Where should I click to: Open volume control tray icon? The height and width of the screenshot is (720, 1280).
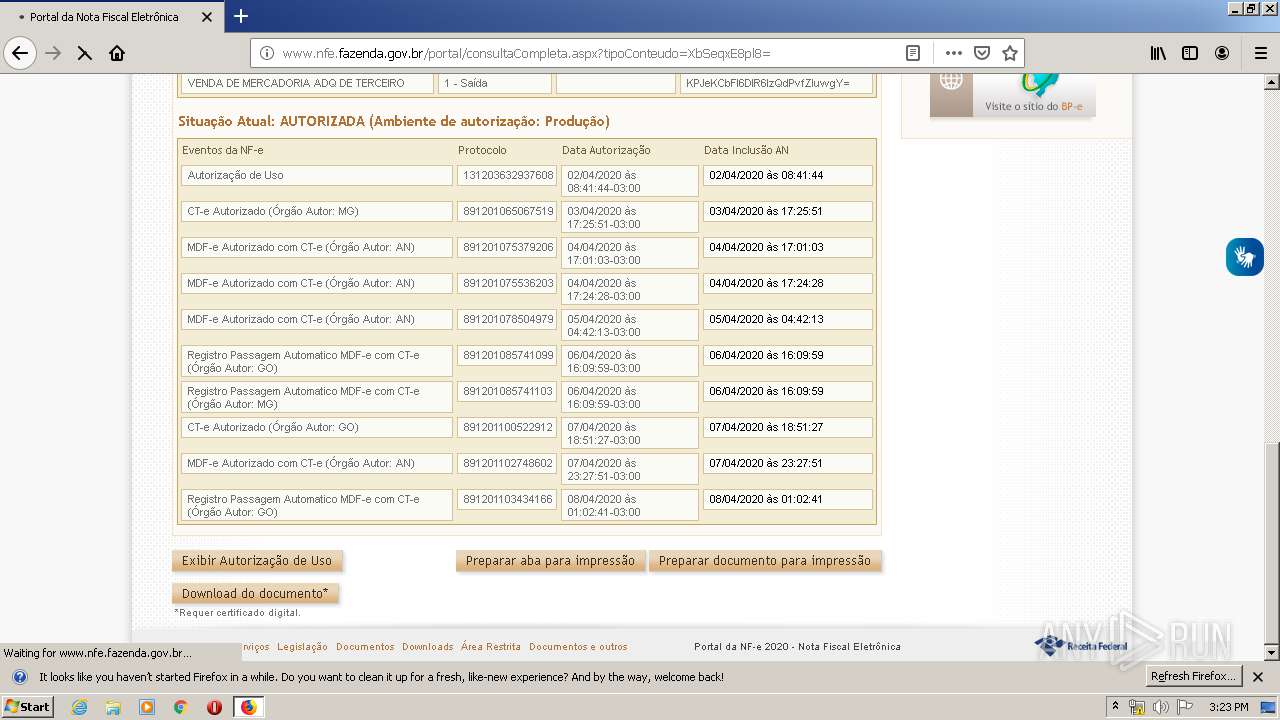coord(1160,707)
